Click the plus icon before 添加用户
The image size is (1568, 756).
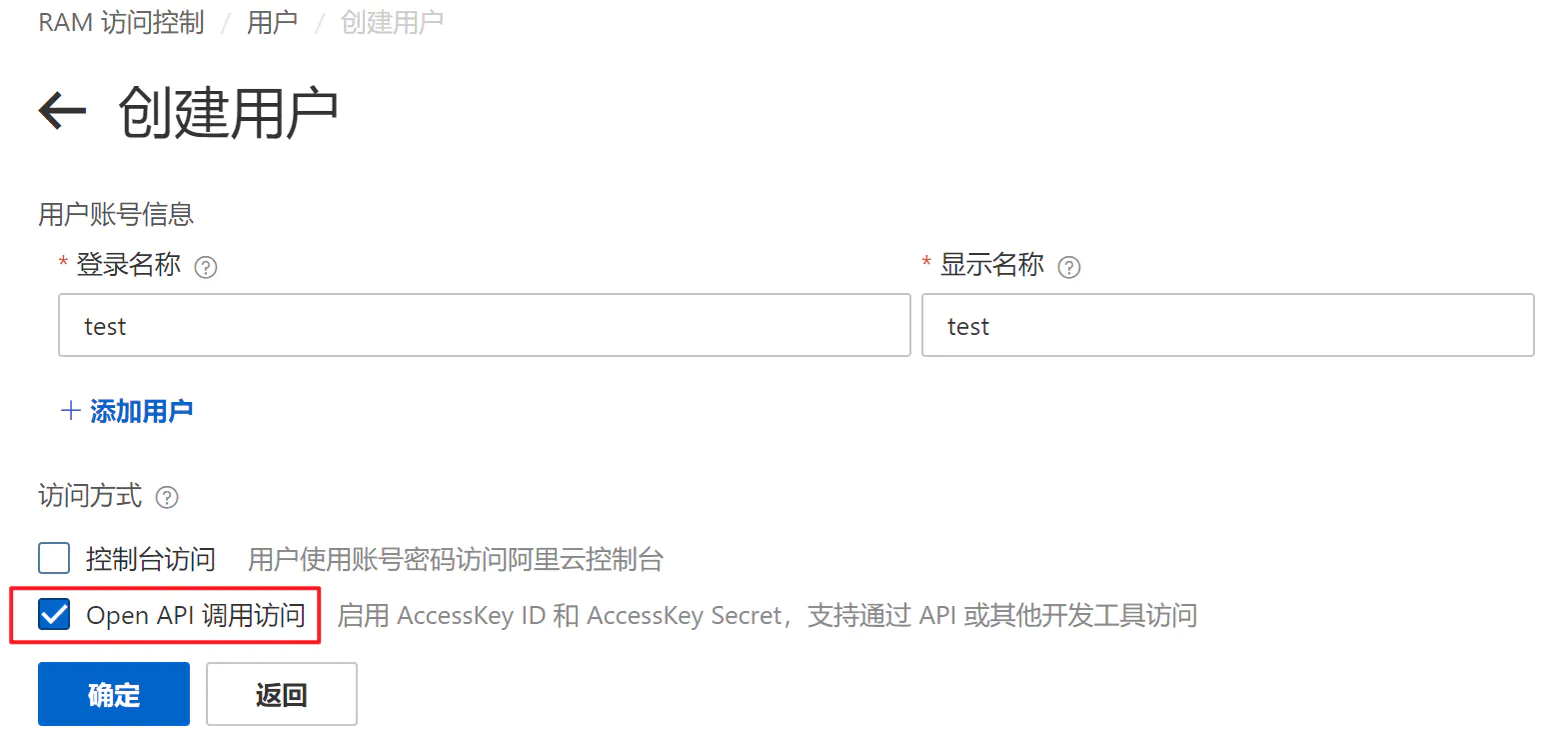coord(71,411)
